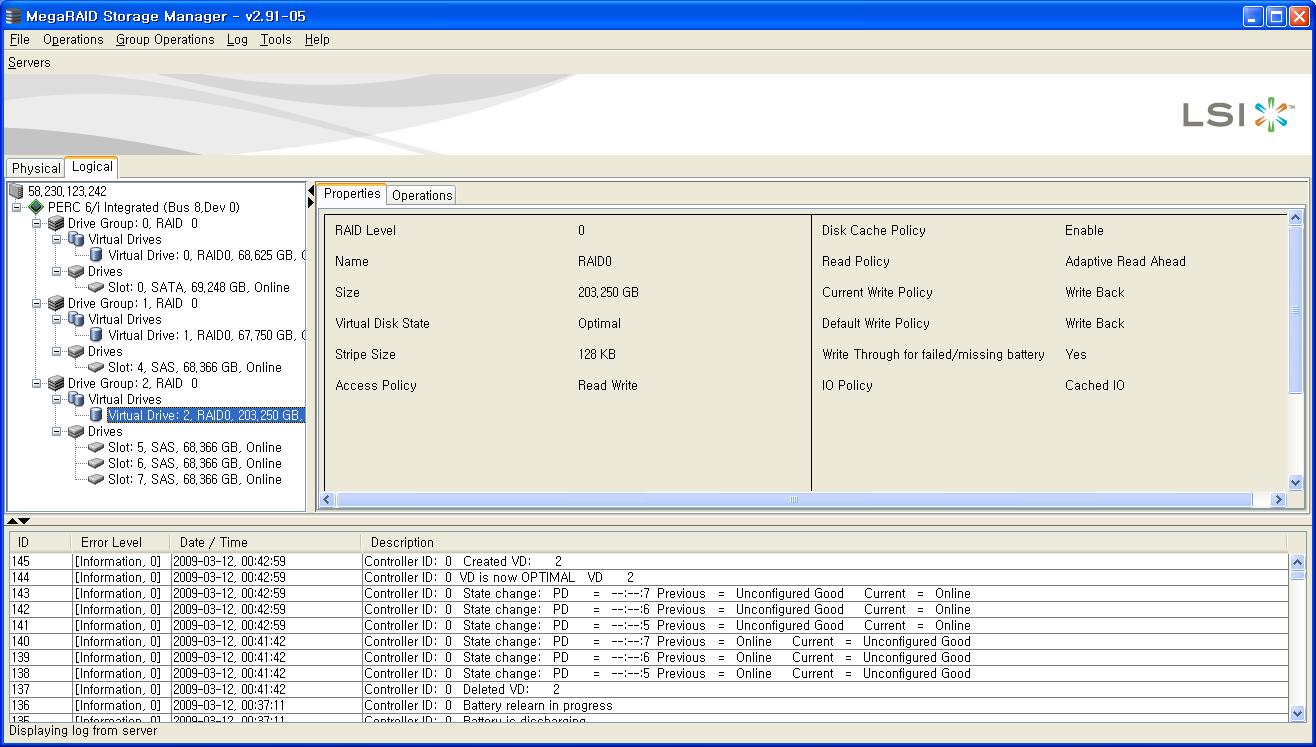Select log entry 145 Created VD 2
Viewport: 1316px width, 747px height.
649,561
